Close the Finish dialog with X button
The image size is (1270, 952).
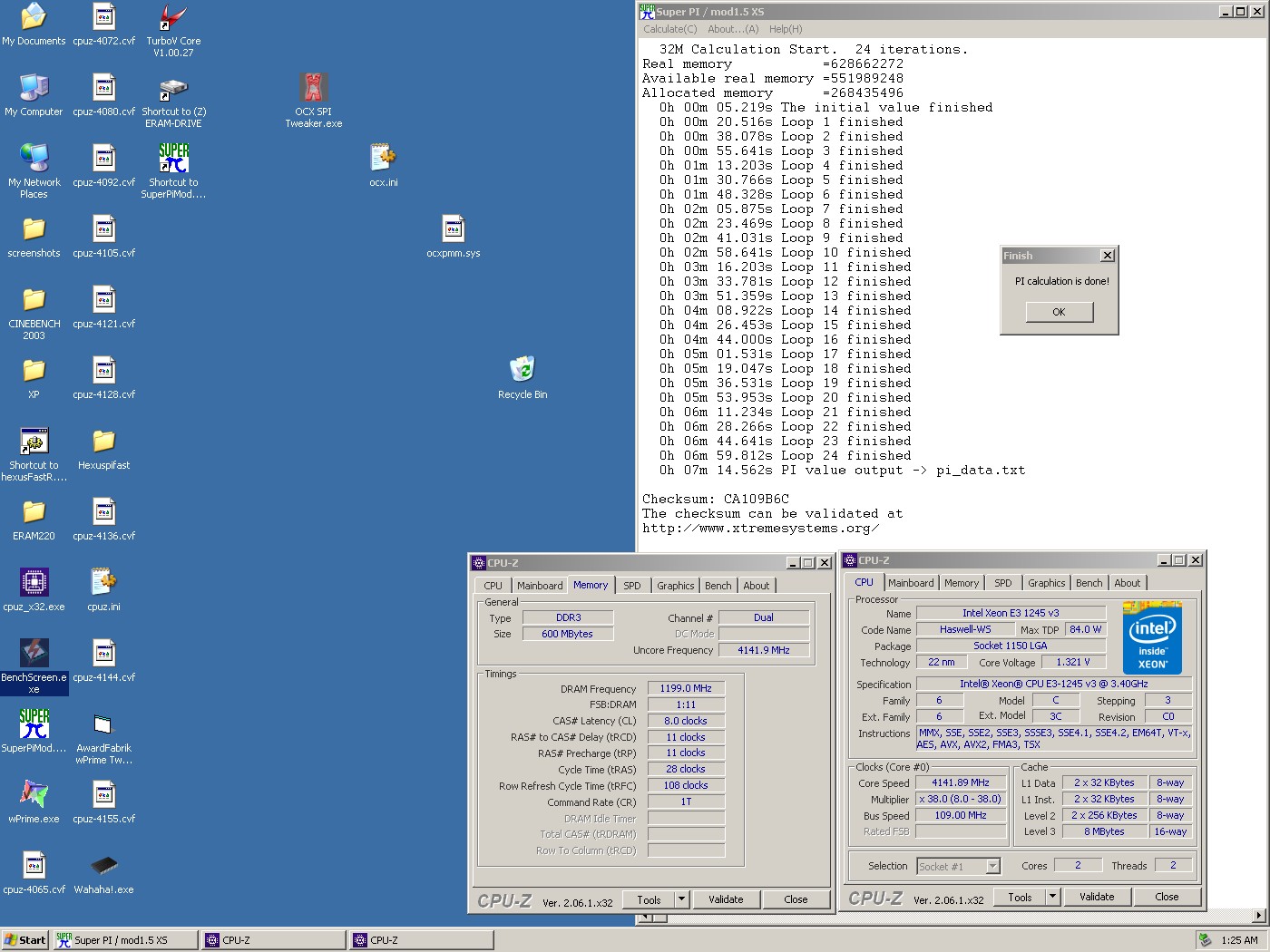[x=1107, y=256]
